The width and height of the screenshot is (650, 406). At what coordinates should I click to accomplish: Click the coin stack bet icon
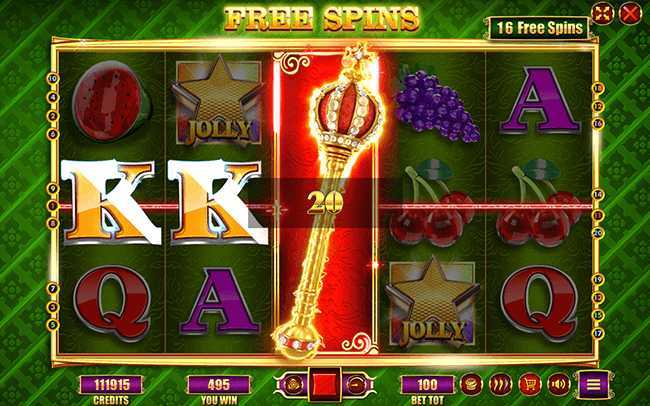(471, 384)
